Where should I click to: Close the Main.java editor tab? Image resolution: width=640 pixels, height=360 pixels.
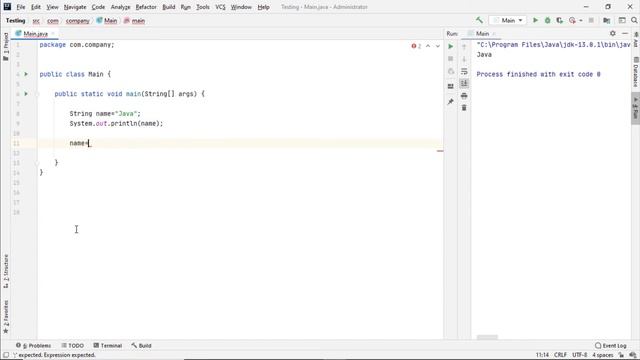(x=53, y=33)
